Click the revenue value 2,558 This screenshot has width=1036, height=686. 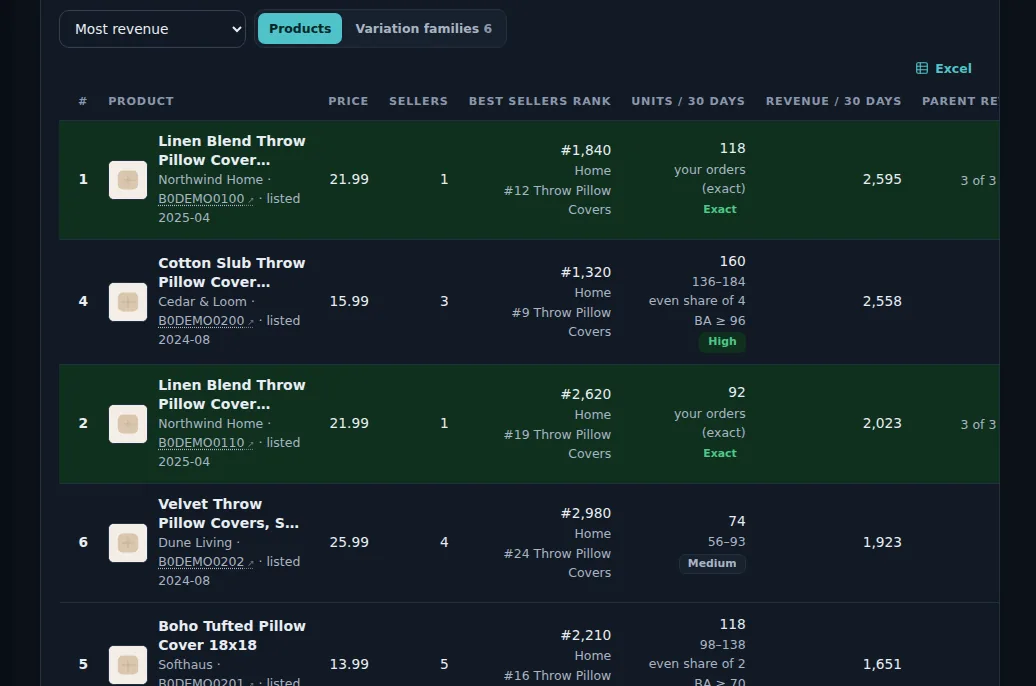(x=882, y=301)
